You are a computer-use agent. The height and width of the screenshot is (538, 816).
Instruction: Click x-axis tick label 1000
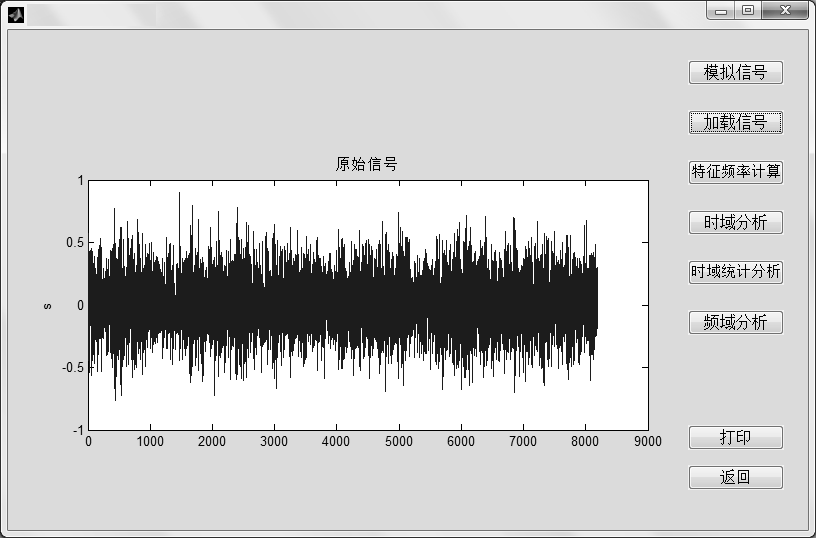[150, 442]
